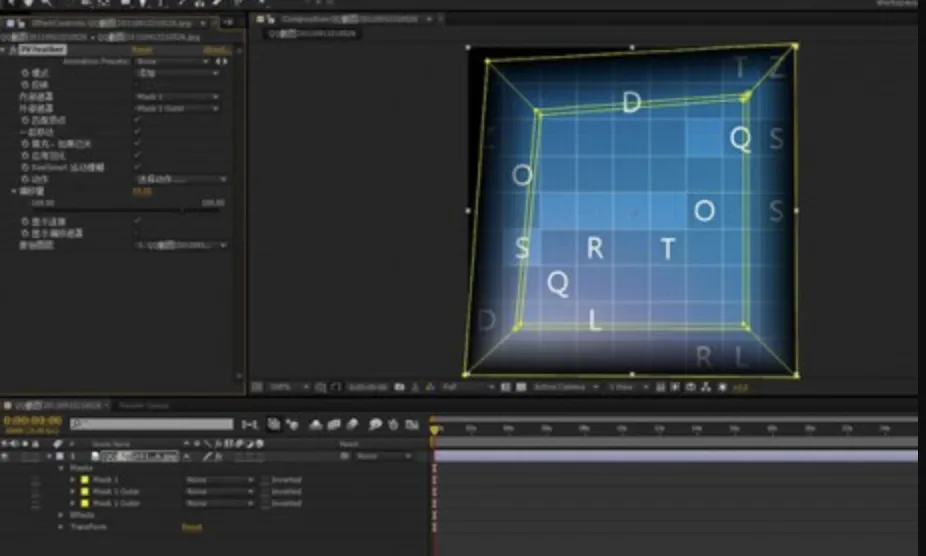This screenshot has width=926, height=556.
Task: Toggle Inverted checkbox for Mask 1
Action: coord(265,480)
